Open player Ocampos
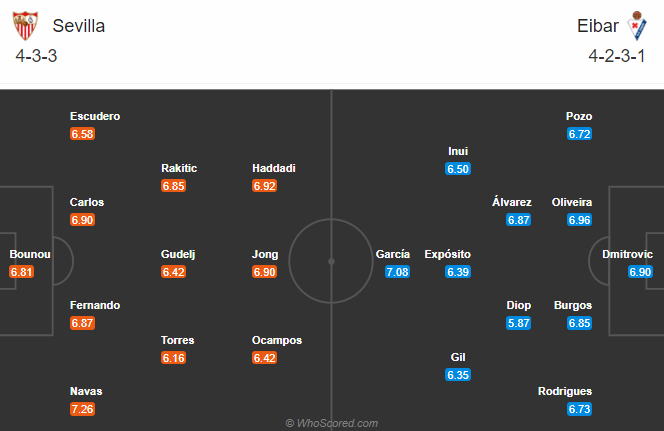Screen dimensions: 664x431 click(277, 340)
